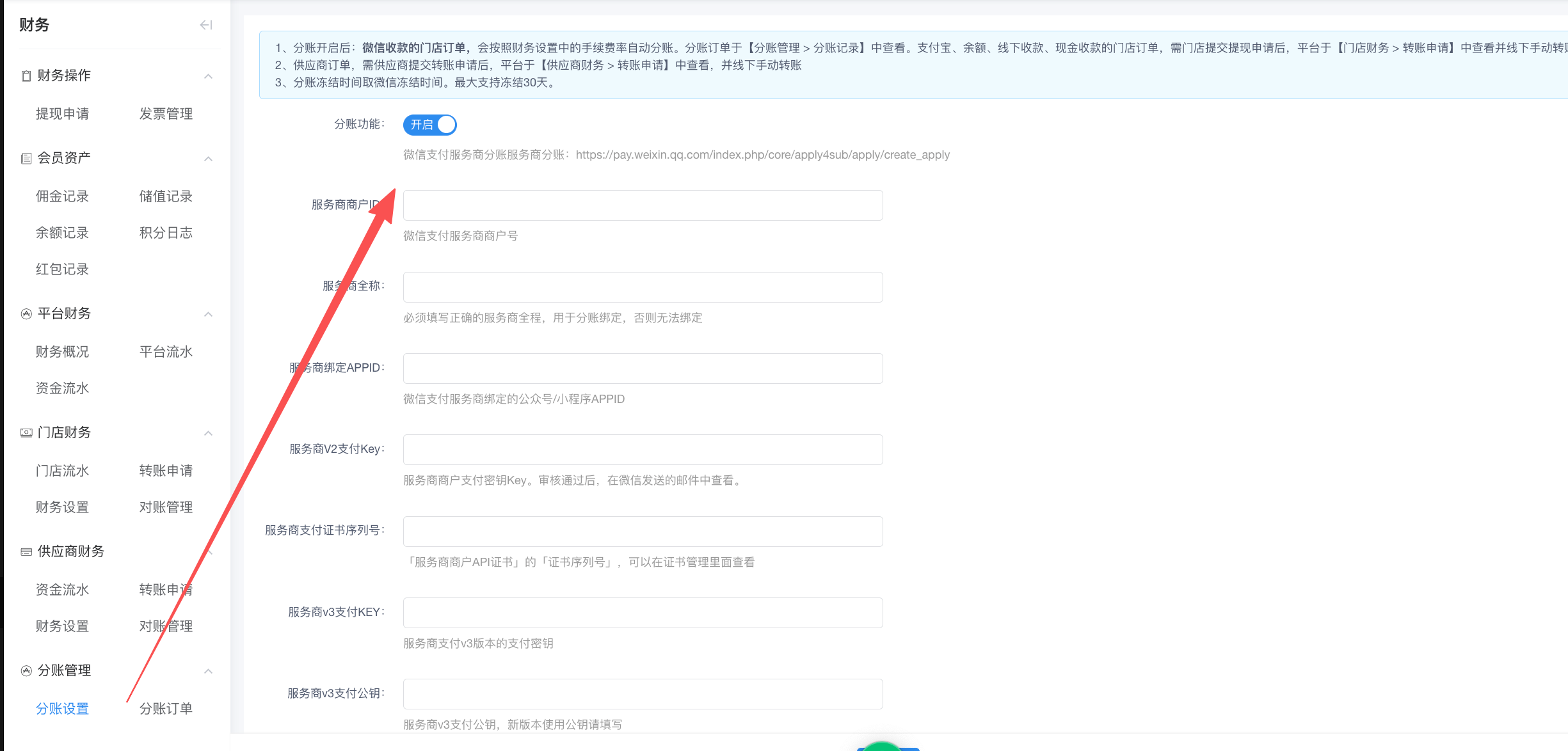This screenshot has width=1568, height=751.
Task: Collapse the 分账管理 section
Action: [x=208, y=671]
